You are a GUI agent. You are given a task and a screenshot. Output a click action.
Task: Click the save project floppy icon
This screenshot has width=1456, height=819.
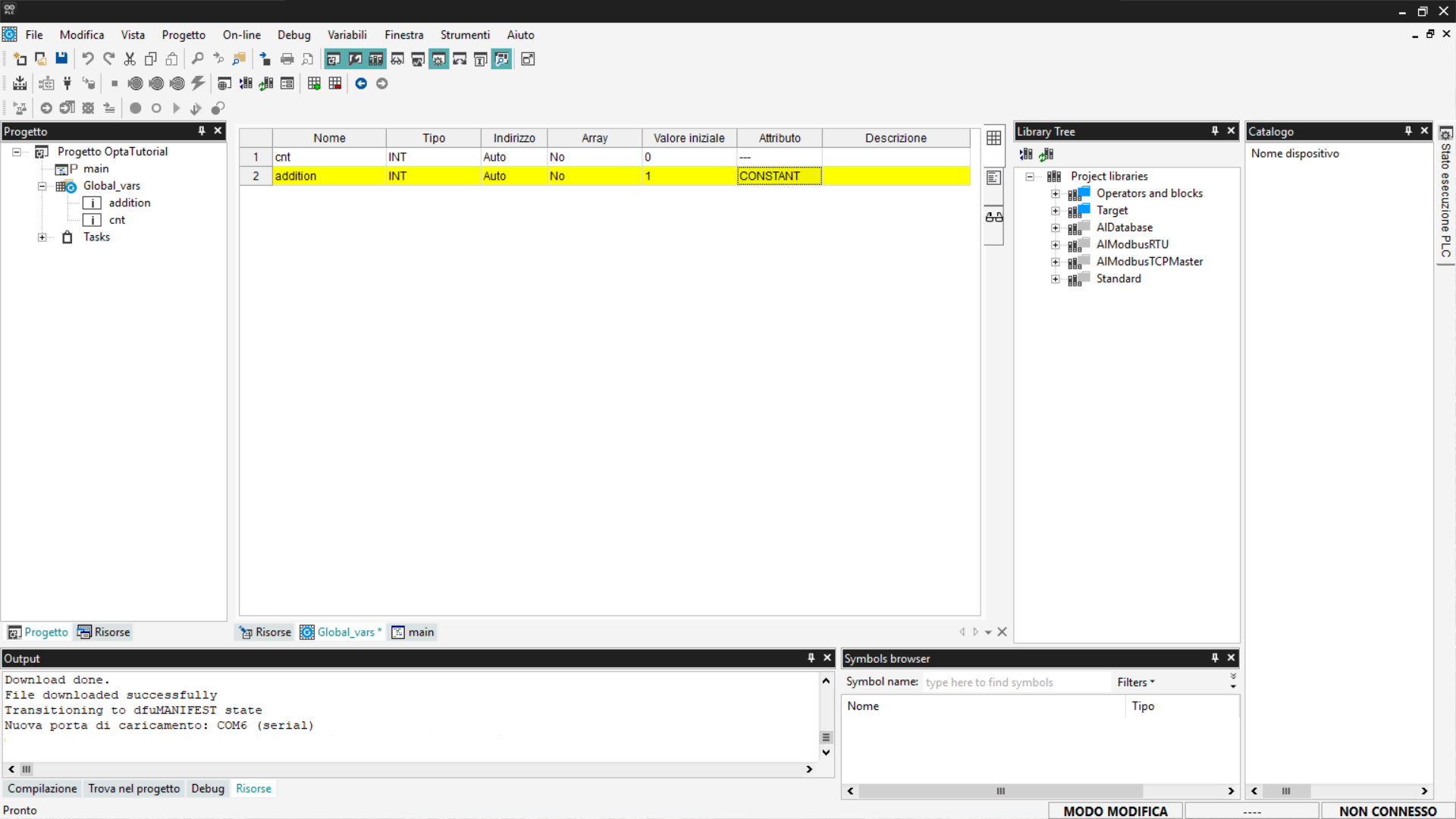click(x=61, y=58)
